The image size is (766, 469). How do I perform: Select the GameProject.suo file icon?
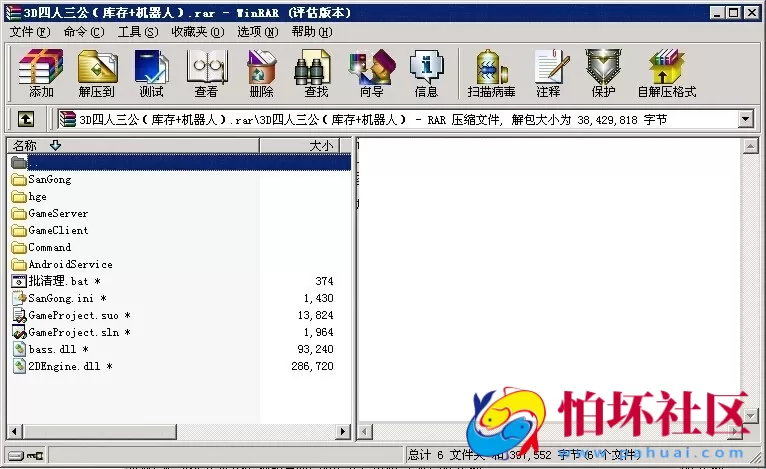[19, 315]
